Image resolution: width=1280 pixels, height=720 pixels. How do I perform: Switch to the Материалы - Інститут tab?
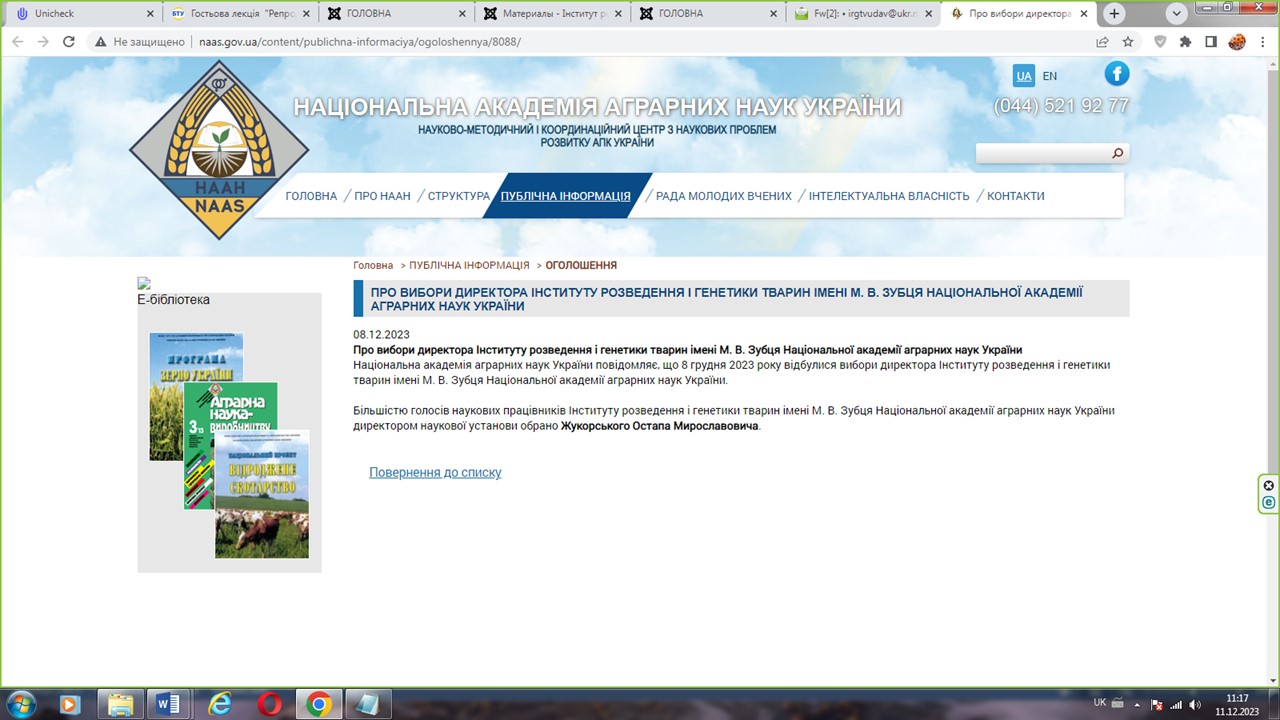click(x=552, y=14)
